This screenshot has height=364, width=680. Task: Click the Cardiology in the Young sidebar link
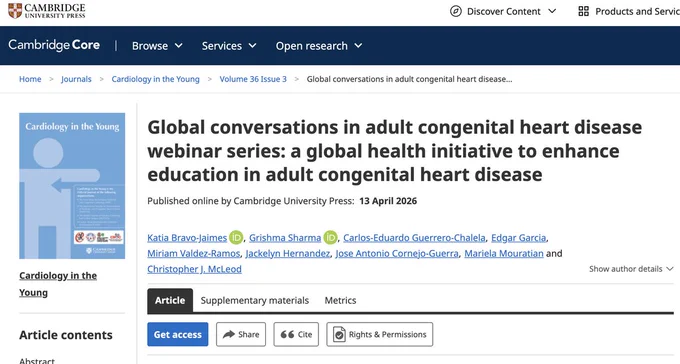(x=58, y=284)
